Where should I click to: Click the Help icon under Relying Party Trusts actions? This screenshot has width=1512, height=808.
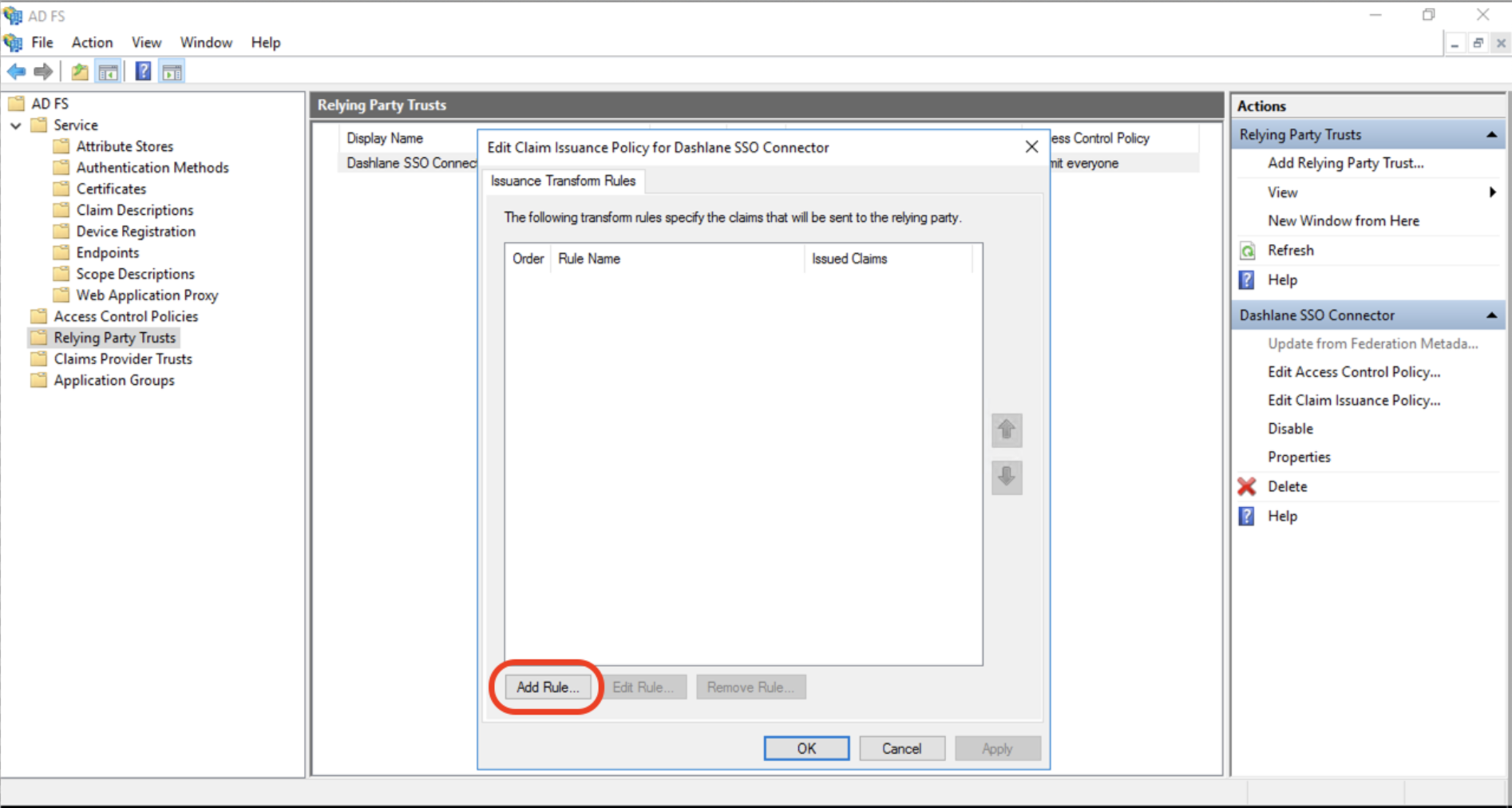(x=1247, y=280)
